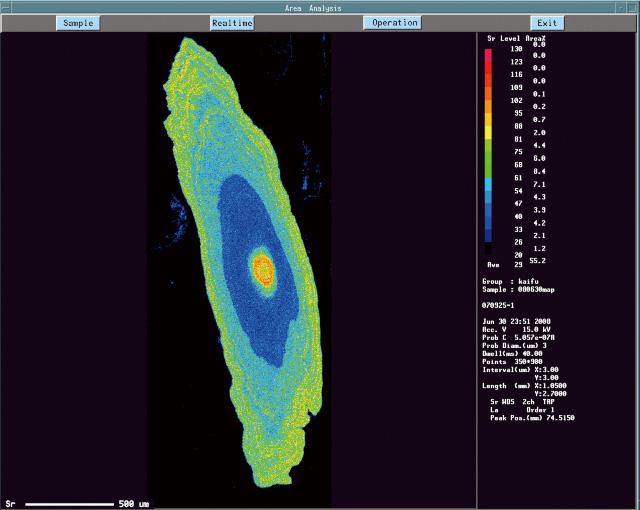
Task: Select area percentage 3.9
Action: pyautogui.click(x=540, y=210)
